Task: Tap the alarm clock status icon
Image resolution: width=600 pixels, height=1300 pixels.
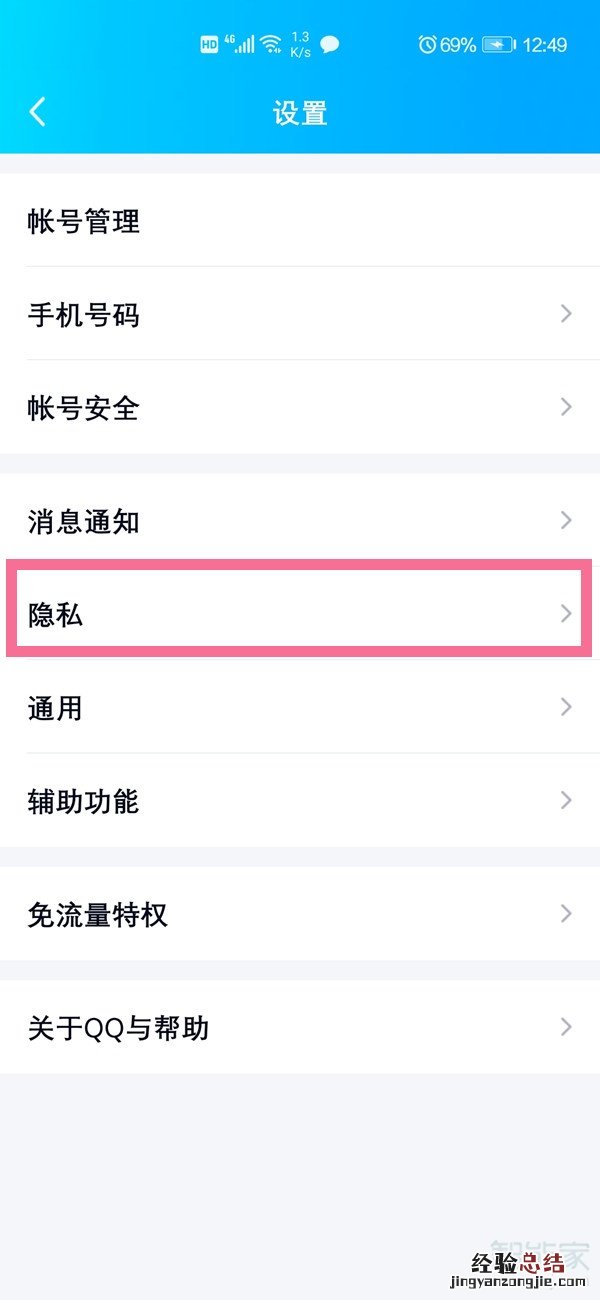Action: point(427,45)
